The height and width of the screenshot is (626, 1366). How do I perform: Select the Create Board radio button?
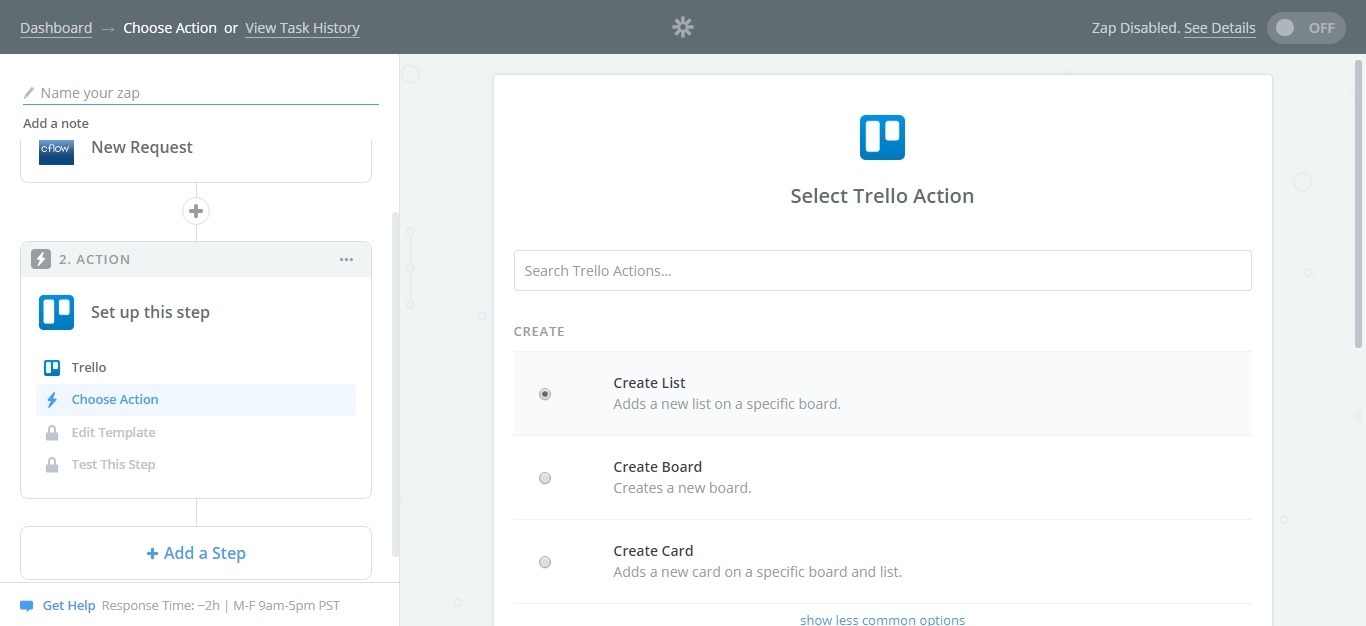click(545, 478)
